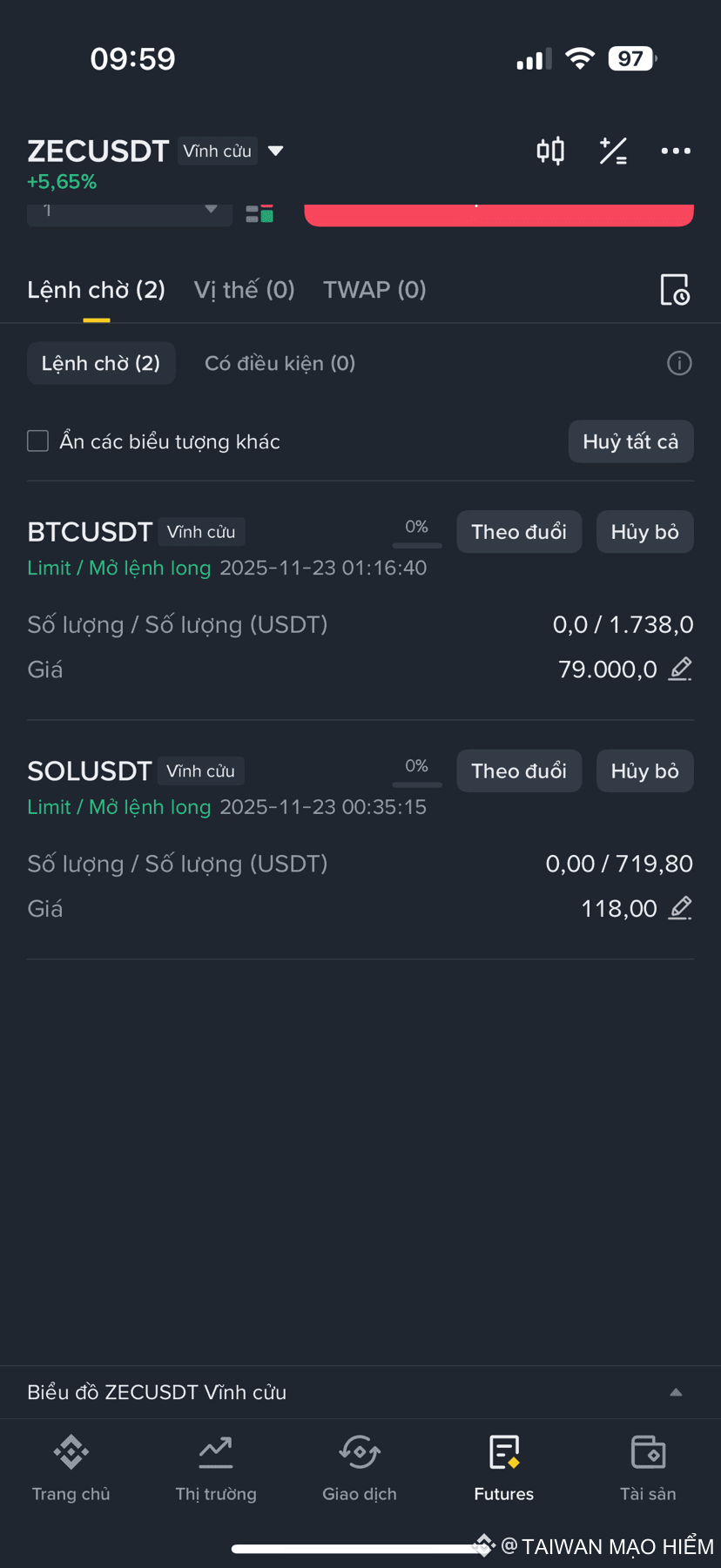Image resolution: width=721 pixels, height=1568 pixels.
Task: Expand the Biểu đồ ZECUSDT chart panel
Action: click(676, 1392)
